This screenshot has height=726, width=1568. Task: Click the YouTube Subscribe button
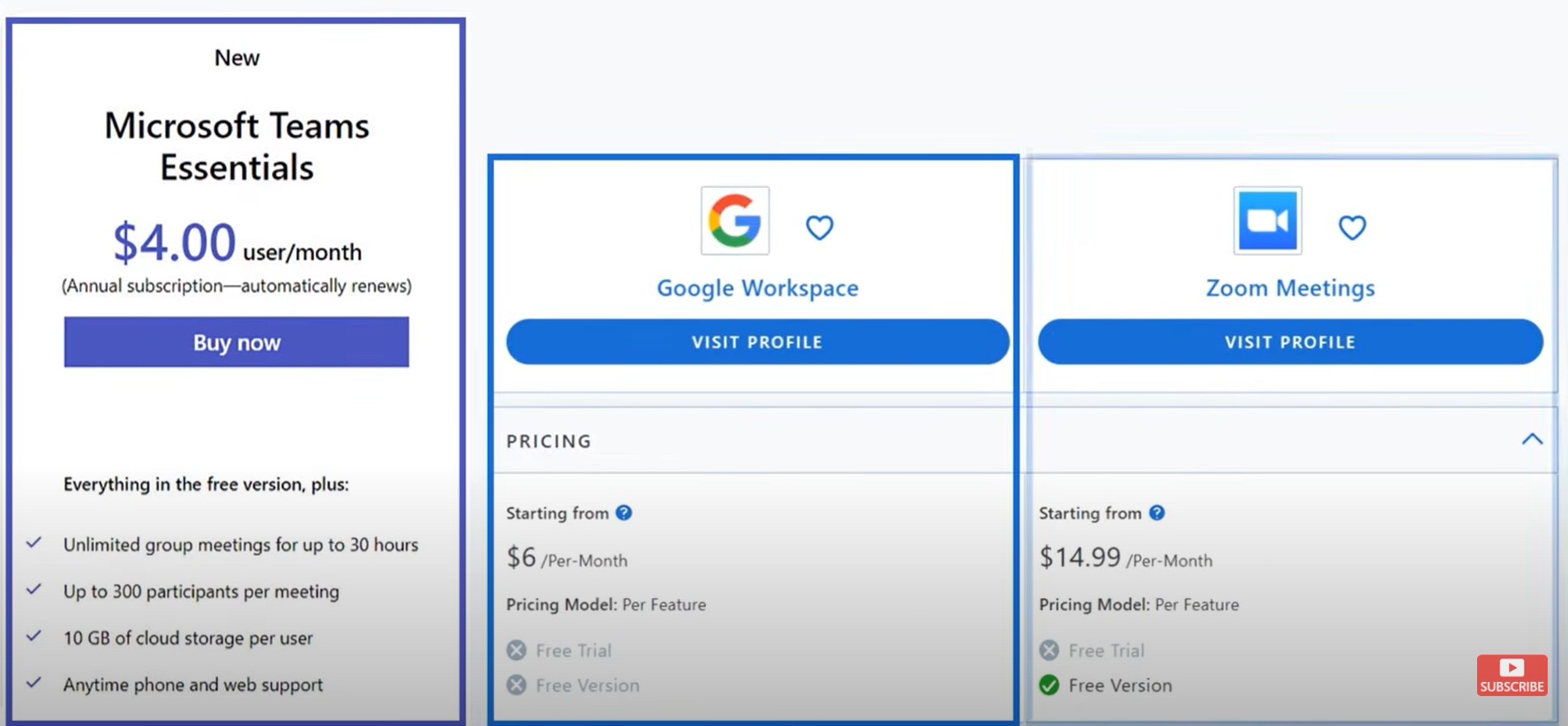[x=1512, y=675]
